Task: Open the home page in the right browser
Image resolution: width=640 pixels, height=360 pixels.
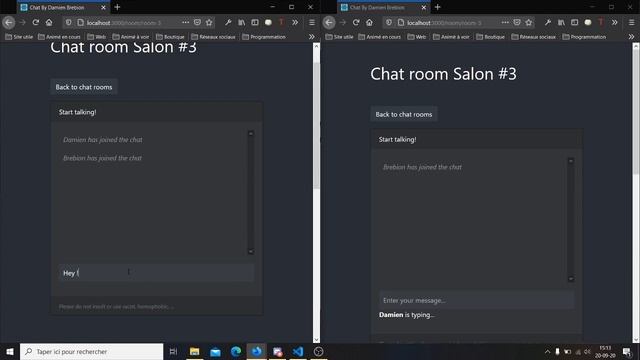Action: coord(369,22)
